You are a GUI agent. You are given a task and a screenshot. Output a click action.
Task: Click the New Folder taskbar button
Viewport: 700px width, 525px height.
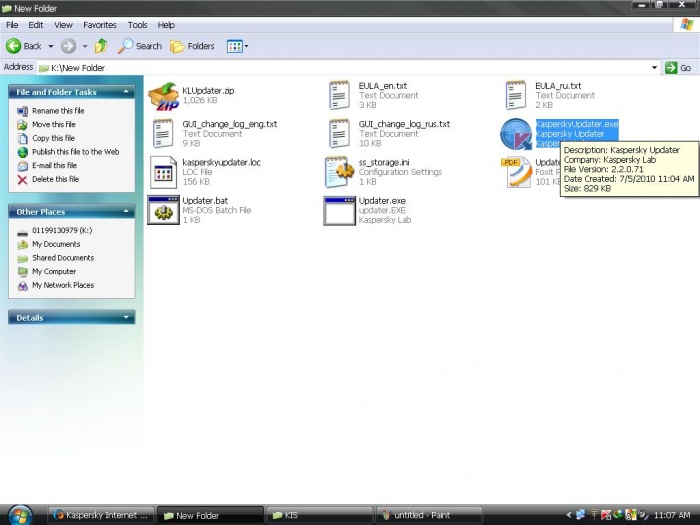point(210,515)
